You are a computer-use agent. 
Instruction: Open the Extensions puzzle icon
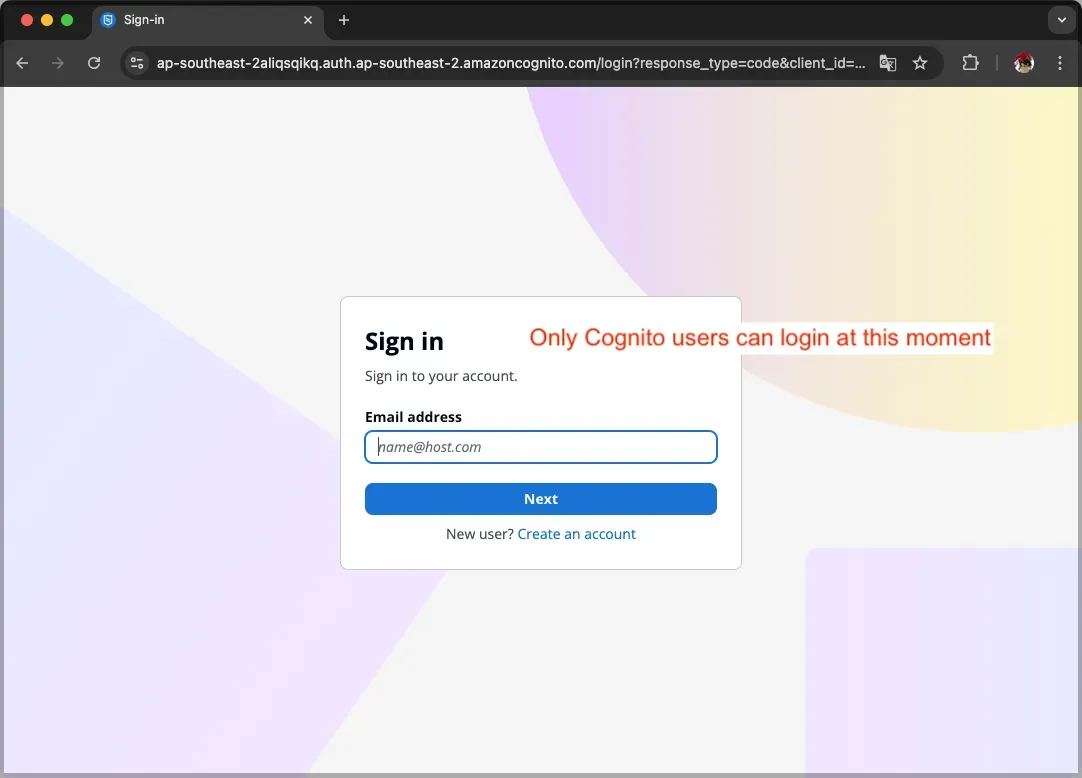click(x=970, y=63)
